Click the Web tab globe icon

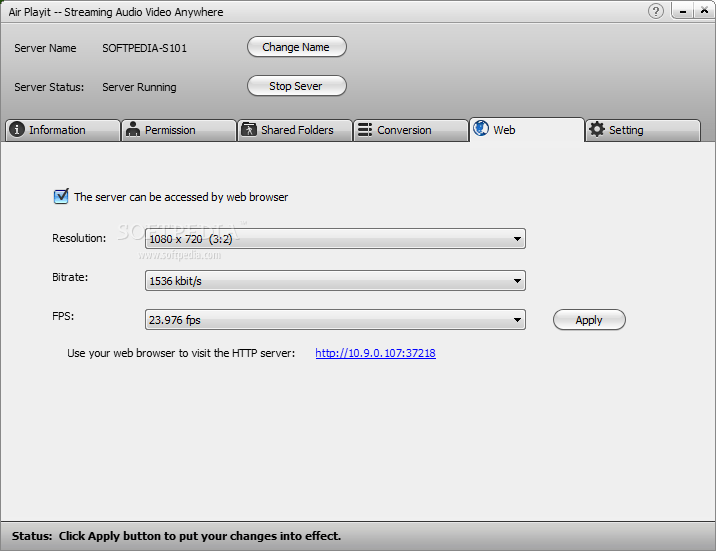[481, 128]
